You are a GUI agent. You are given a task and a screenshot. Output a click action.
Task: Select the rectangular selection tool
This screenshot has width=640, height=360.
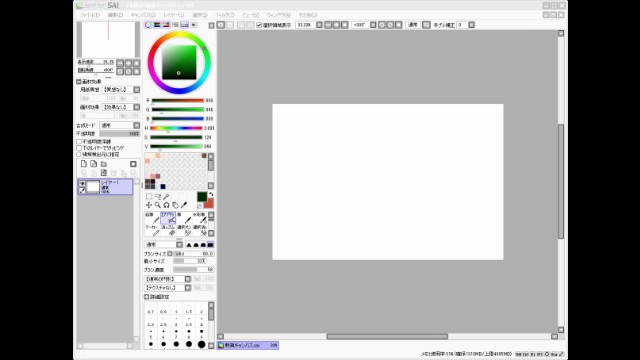click(149, 197)
